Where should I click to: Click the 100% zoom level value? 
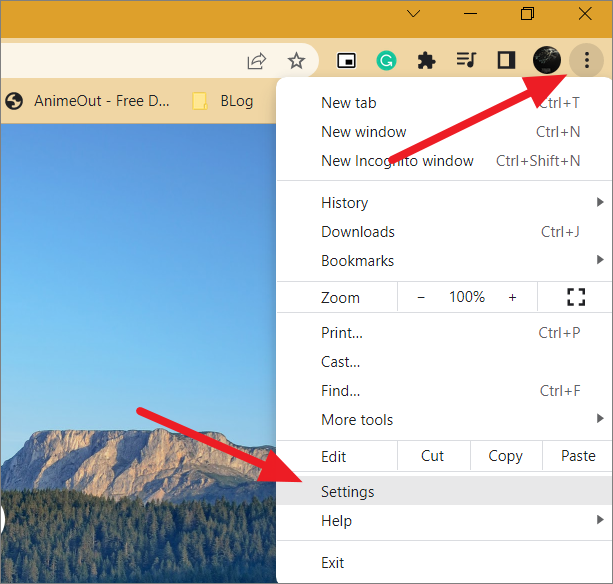[467, 297]
